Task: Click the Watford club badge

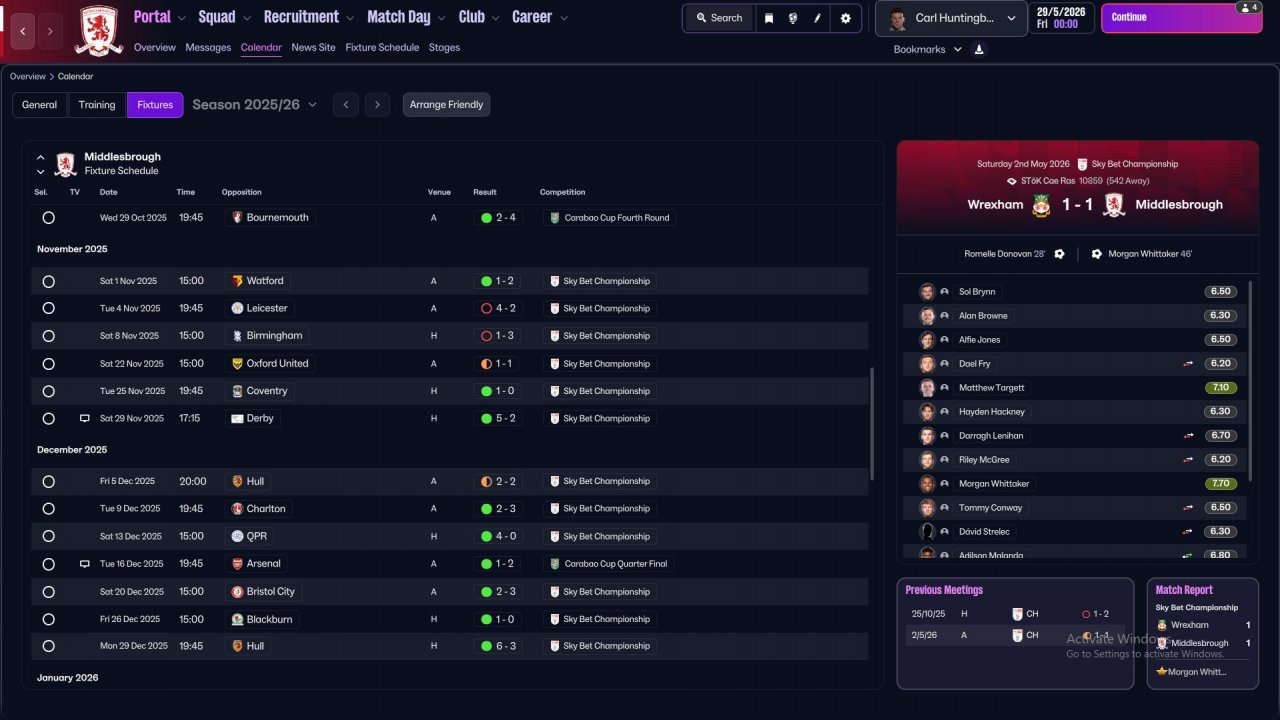Action: (237, 281)
